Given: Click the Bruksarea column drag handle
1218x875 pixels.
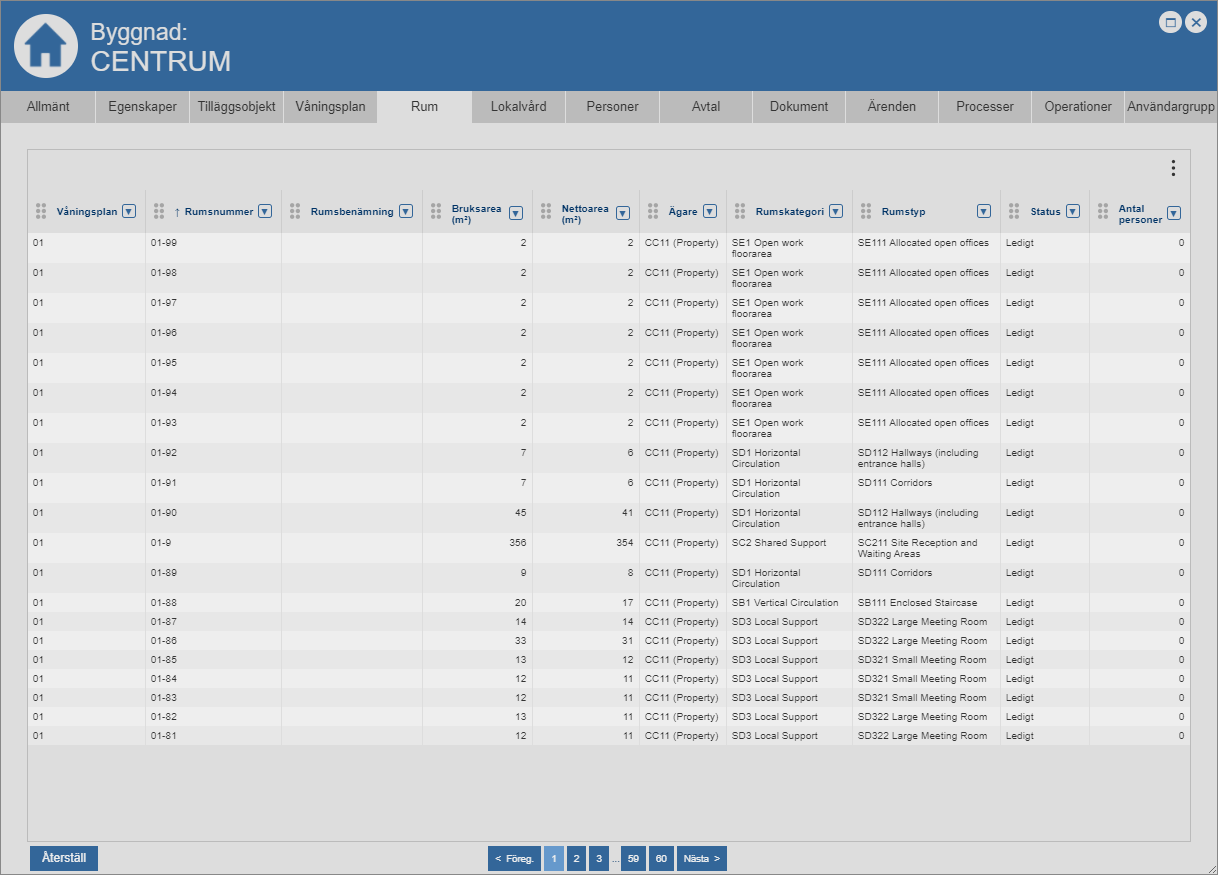Looking at the screenshot, I should point(436,211).
